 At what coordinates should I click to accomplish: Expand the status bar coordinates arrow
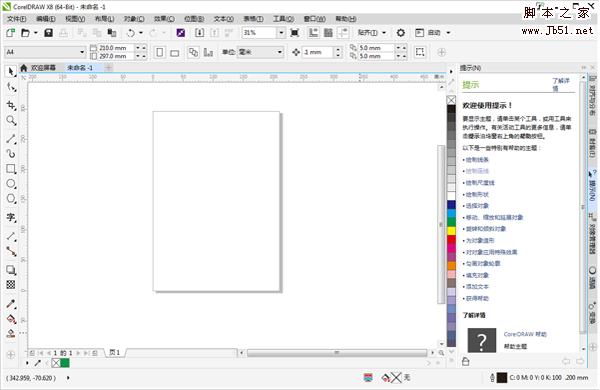click(68, 378)
